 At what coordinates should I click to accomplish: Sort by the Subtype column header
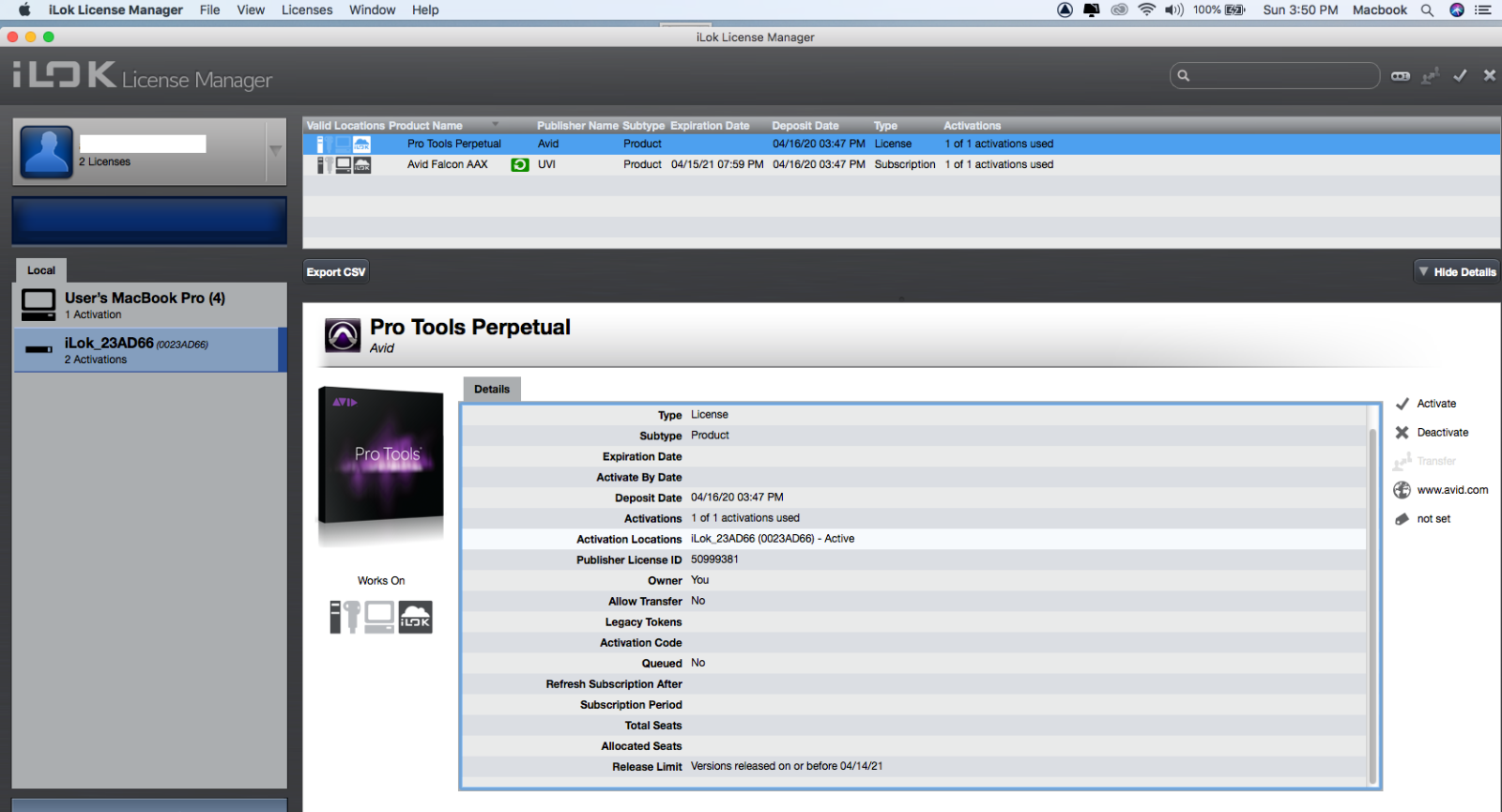click(643, 126)
